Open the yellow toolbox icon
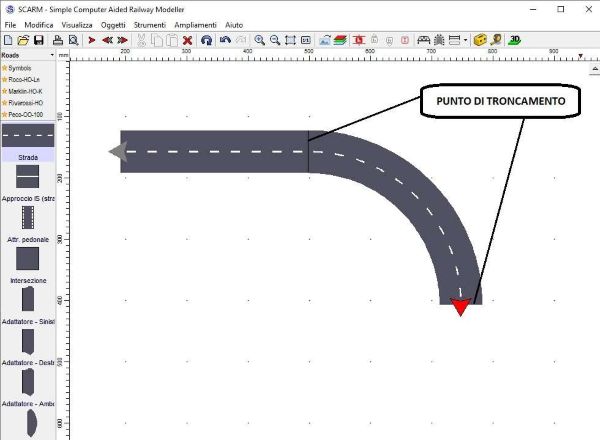 (480, 40)
